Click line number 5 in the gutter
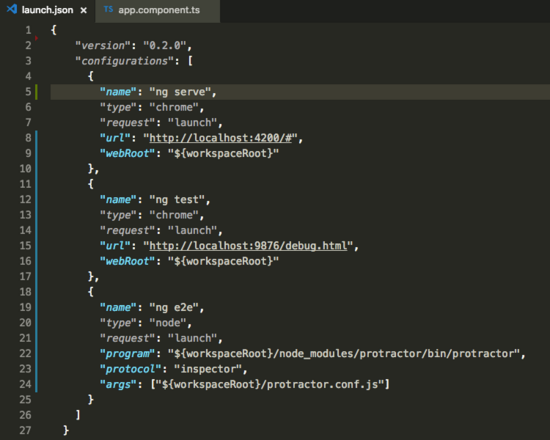The width and height of the screenshot is (550, 440). [28, 92]
